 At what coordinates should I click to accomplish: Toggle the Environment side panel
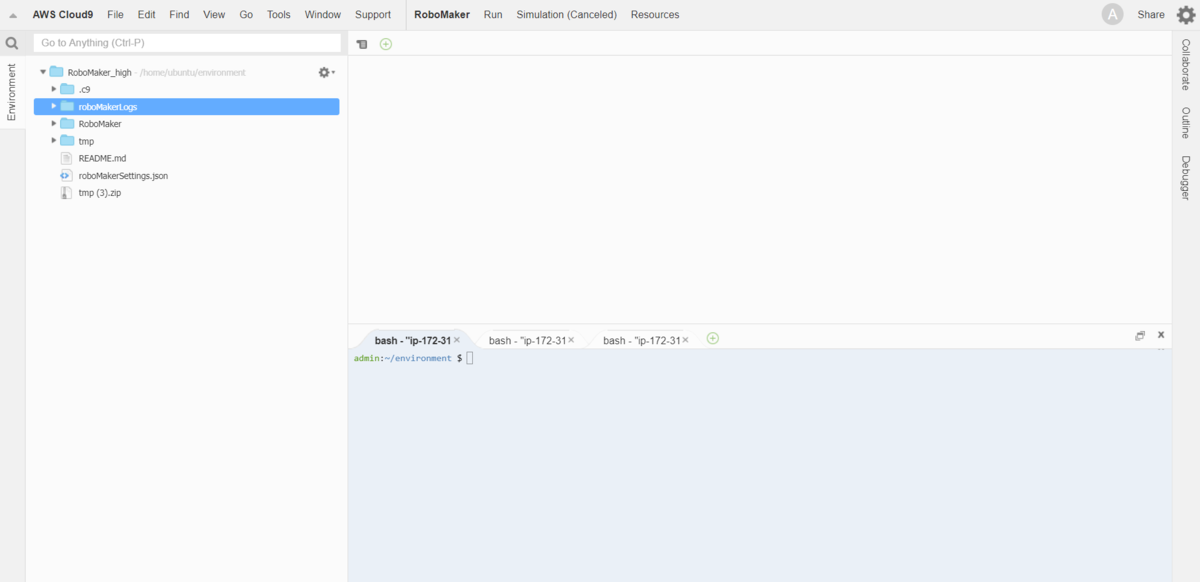(12, 92)
